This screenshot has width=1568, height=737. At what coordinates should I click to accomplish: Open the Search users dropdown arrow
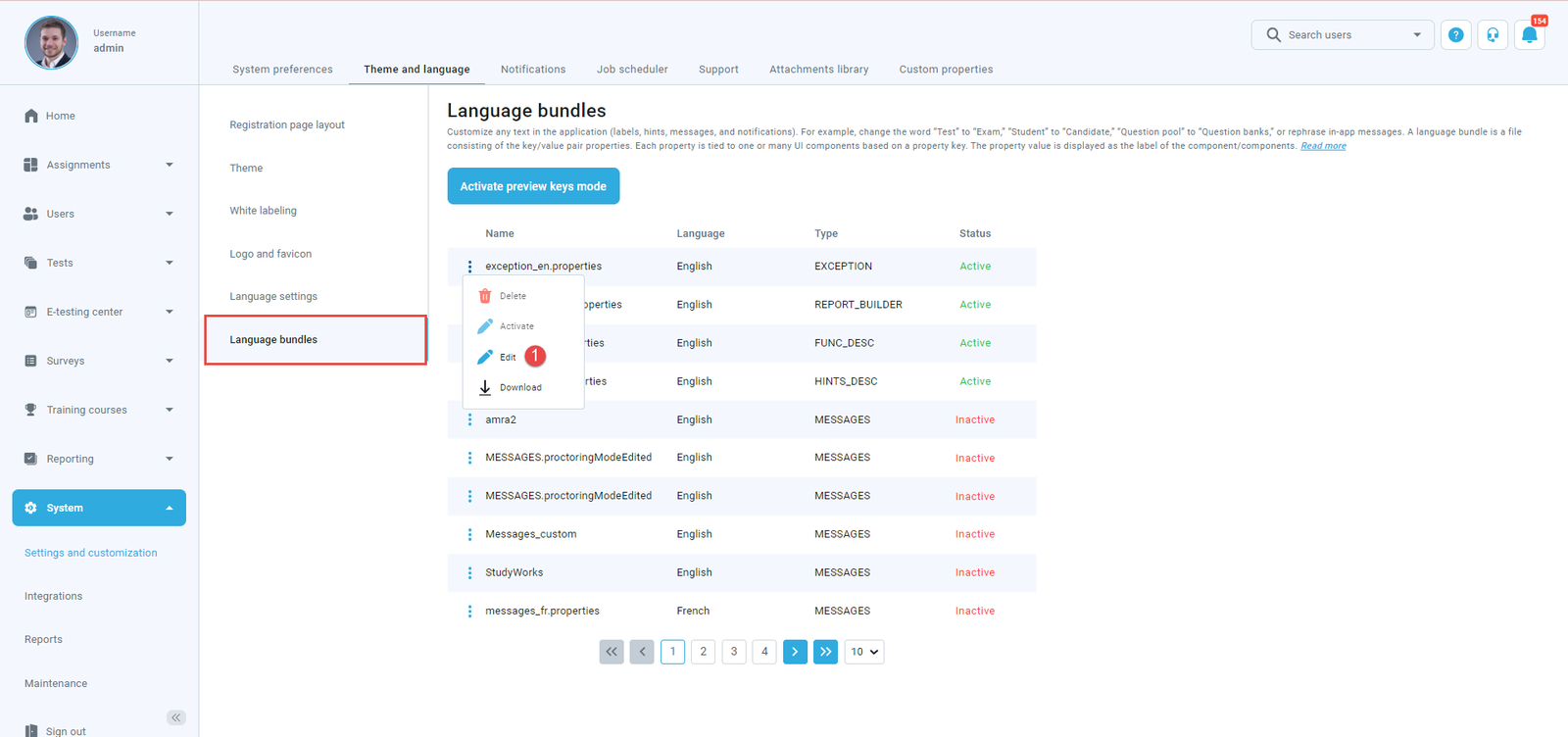tap(1416, 35)
